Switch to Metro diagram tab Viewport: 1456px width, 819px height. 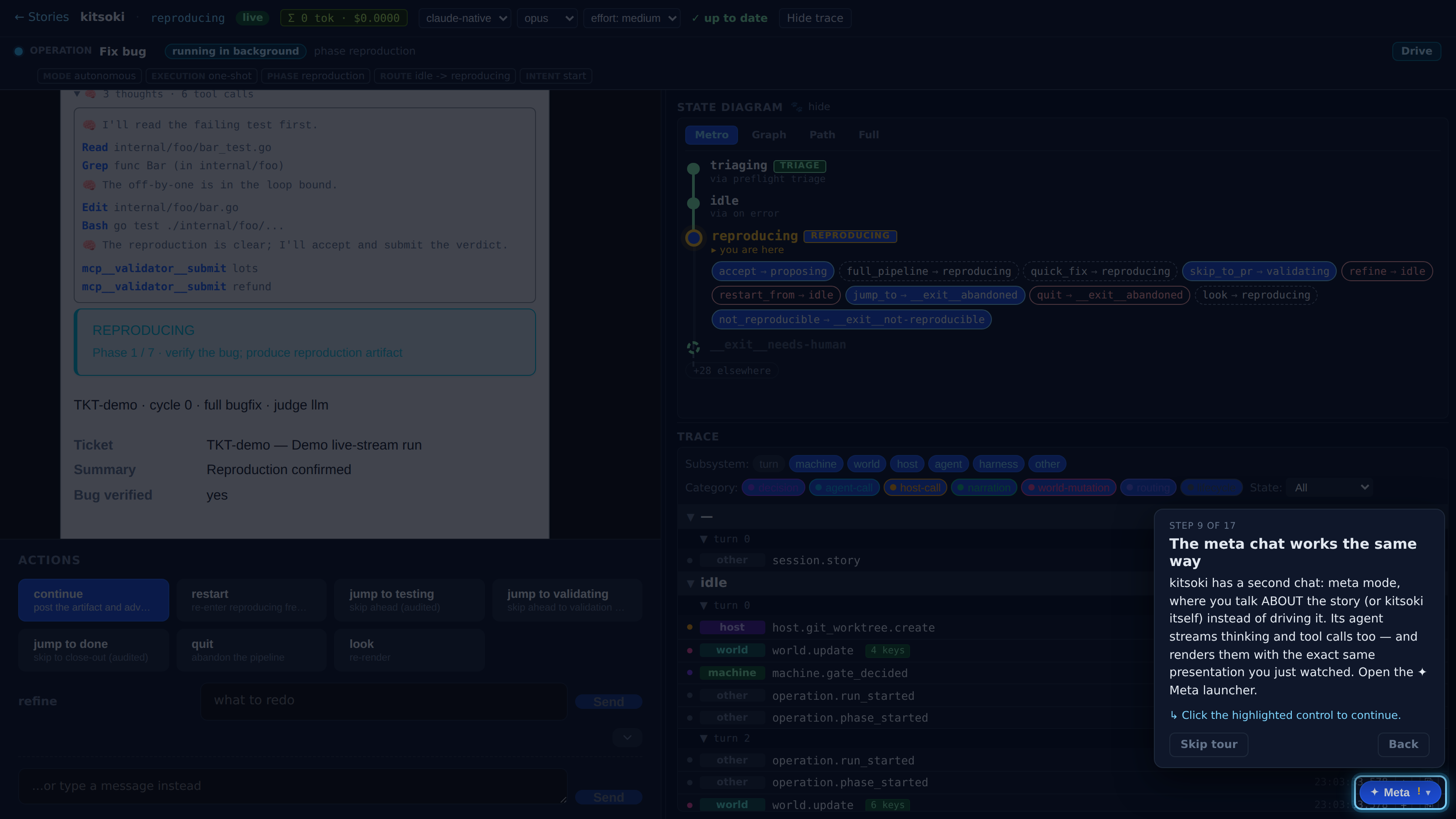click(x=711, y=135)
